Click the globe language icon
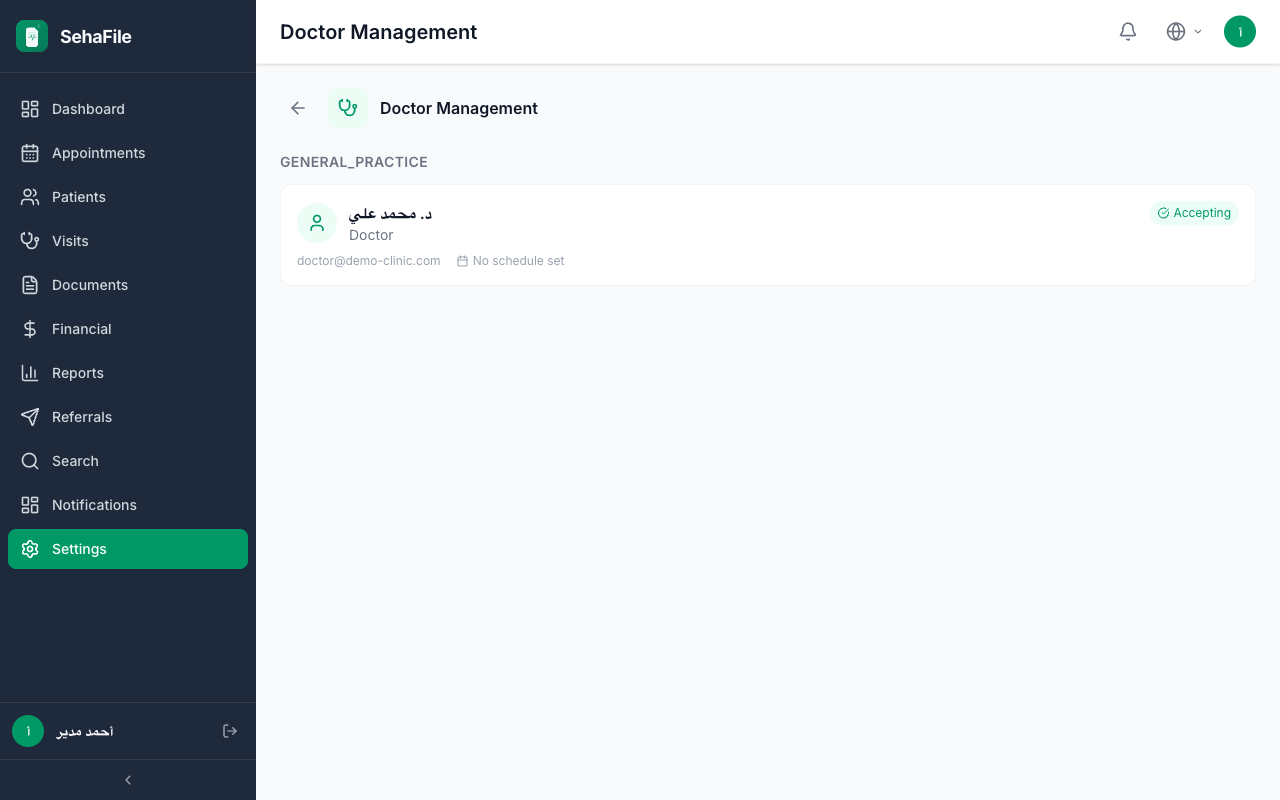This screenshot has height=800, width=1280. 1176,32
